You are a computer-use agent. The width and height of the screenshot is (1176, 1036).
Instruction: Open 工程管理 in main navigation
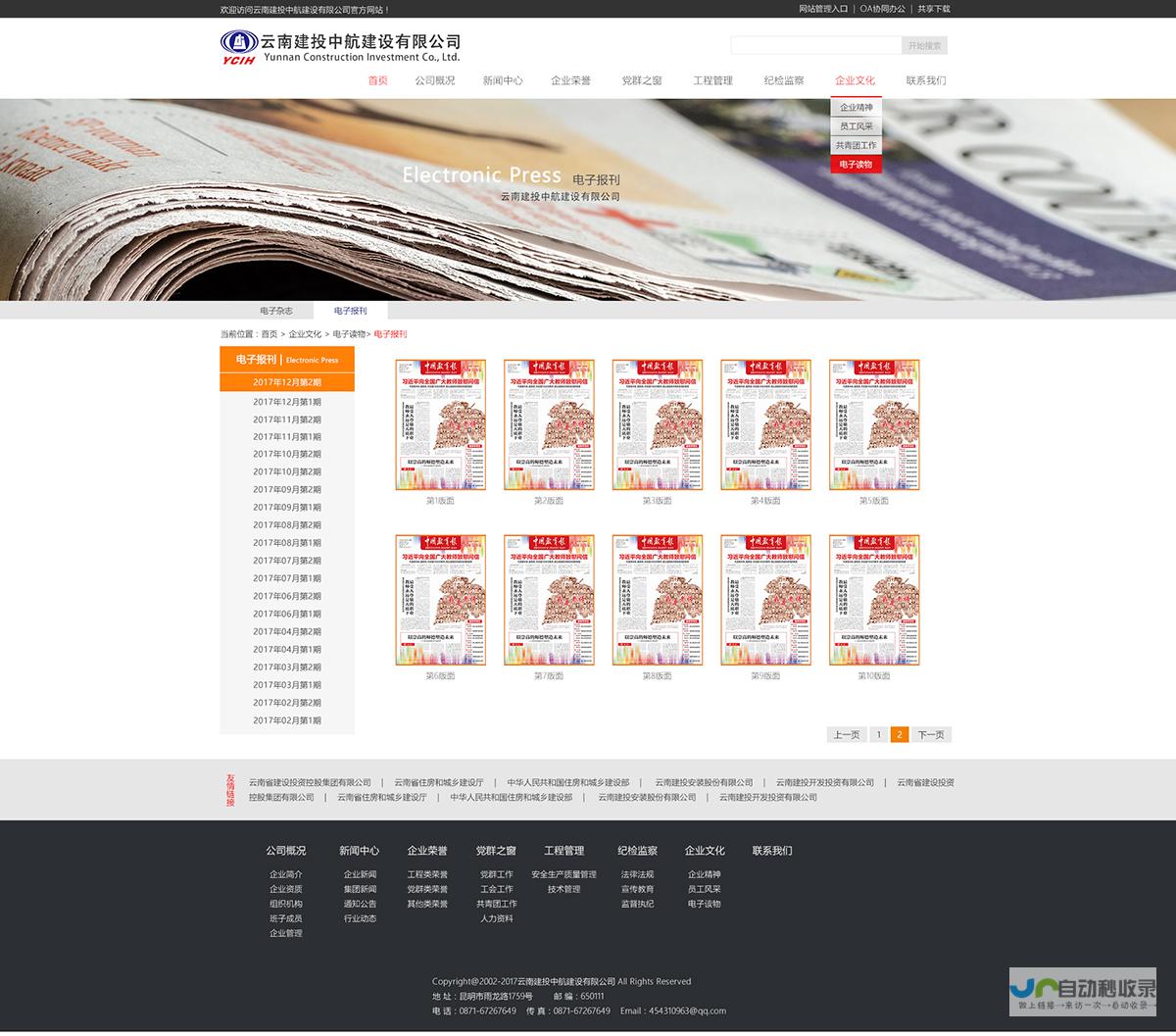point(712,80)
